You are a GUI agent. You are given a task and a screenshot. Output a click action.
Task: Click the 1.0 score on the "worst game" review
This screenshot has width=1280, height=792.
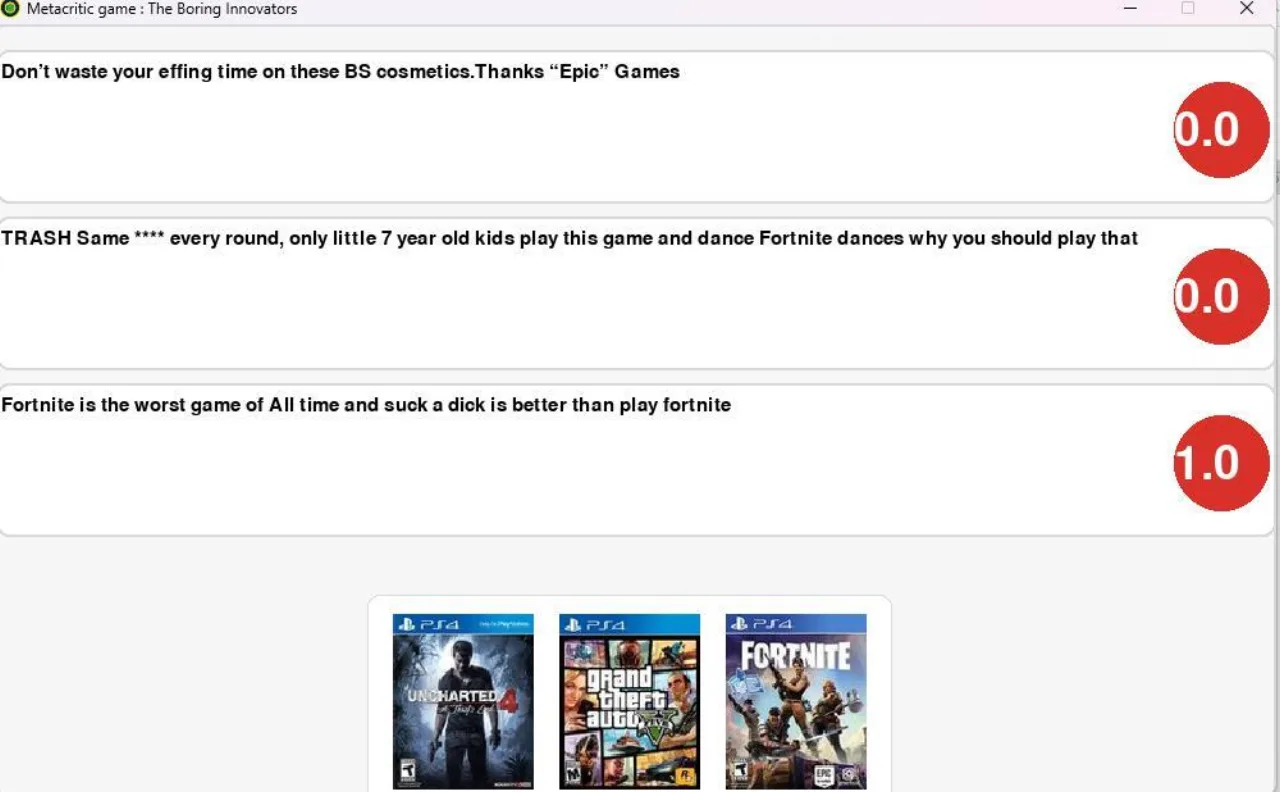click(1222, 463)
